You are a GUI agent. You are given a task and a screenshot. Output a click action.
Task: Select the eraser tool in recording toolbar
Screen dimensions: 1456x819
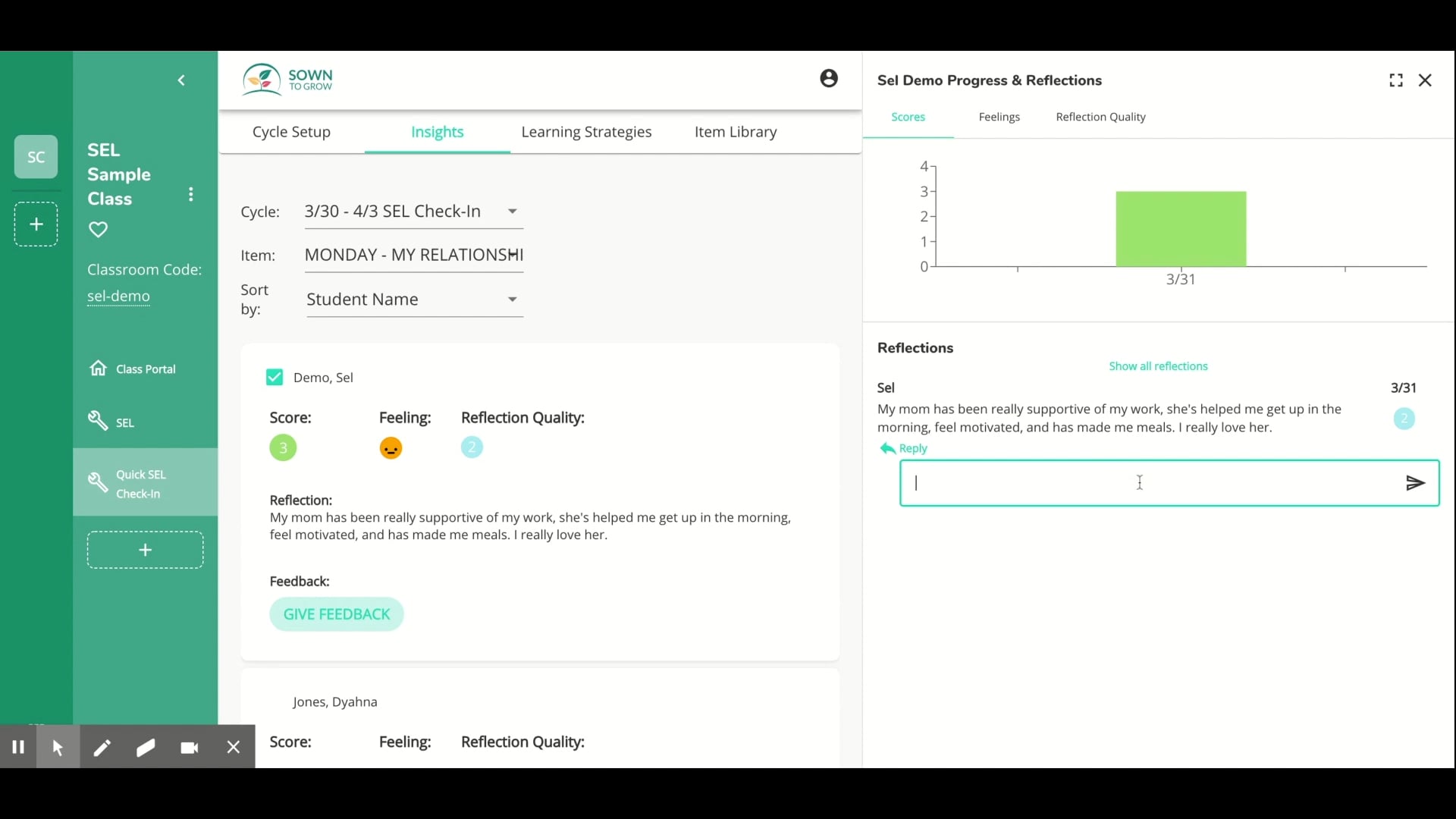click(146, 748)
